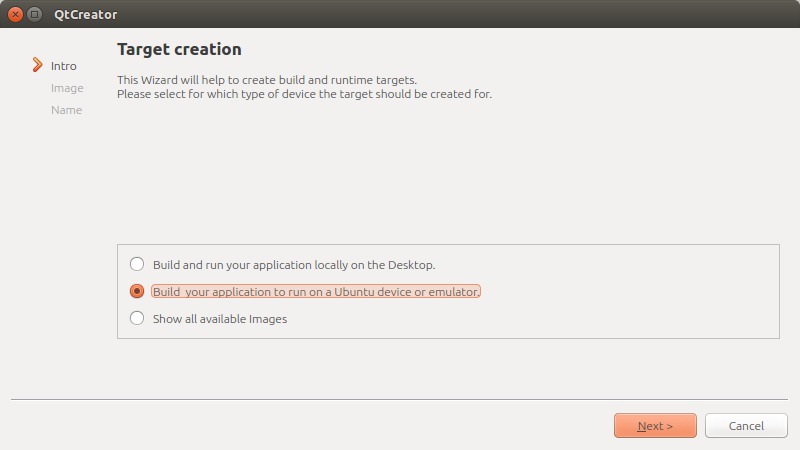The width and height of the screenshot is (800, 450).
Task: Click the QtCreator title bar text
Action: (85, 14)
